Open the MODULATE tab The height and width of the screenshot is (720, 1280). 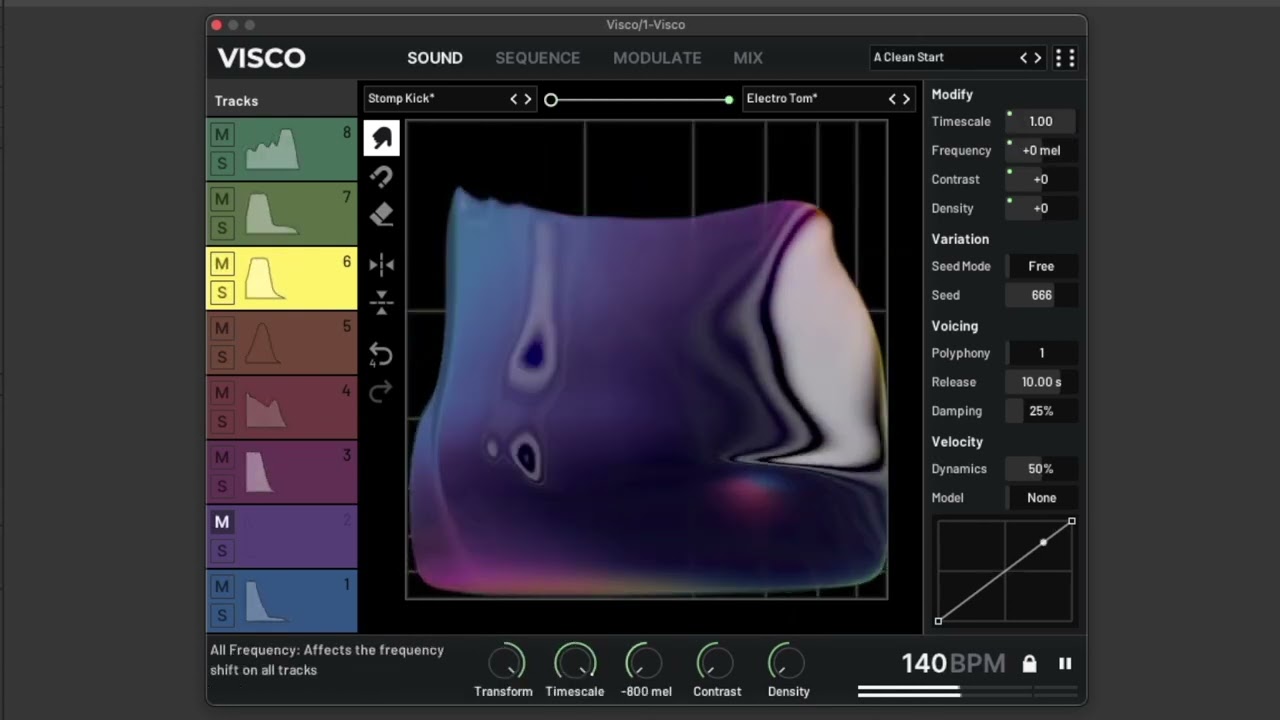point(657,58)
